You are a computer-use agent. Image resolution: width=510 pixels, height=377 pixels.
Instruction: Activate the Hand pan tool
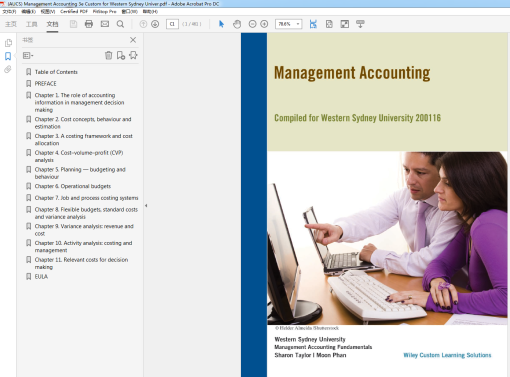(237, 24)
